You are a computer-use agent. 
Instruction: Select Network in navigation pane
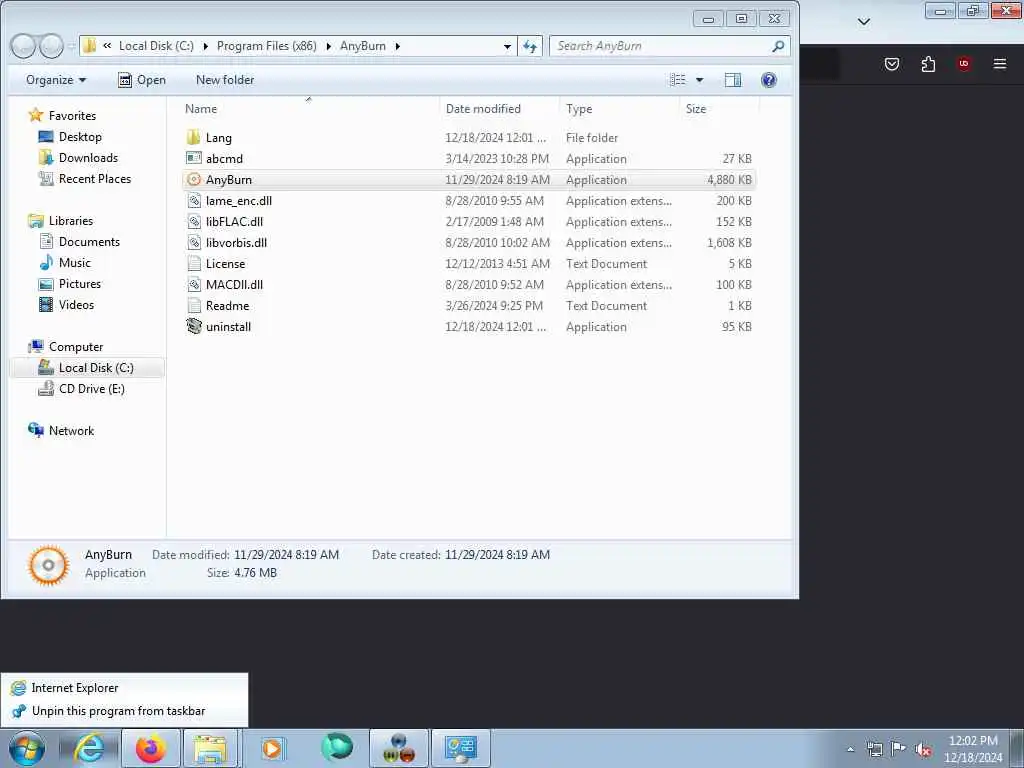click(x=71, y=430)
